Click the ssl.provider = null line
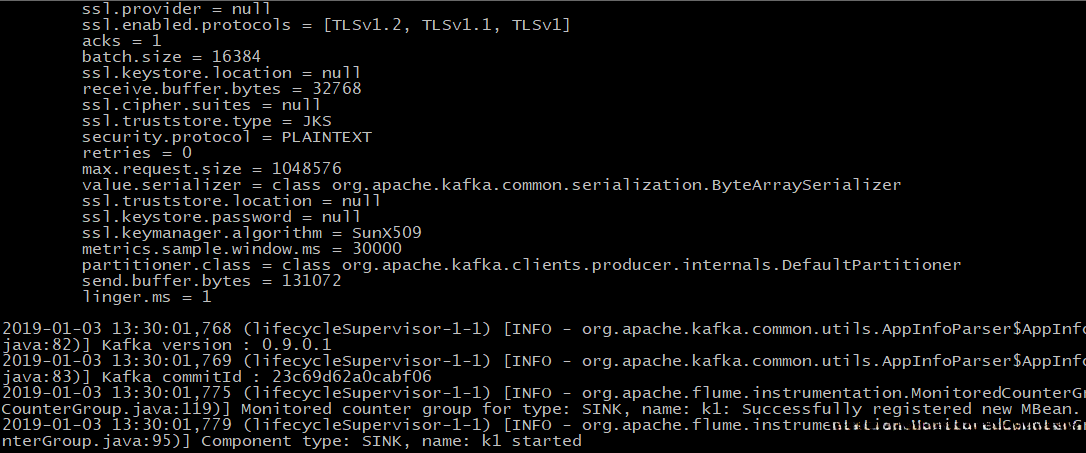The width and height of the screenshot is (1086, 453). point(169,8)
